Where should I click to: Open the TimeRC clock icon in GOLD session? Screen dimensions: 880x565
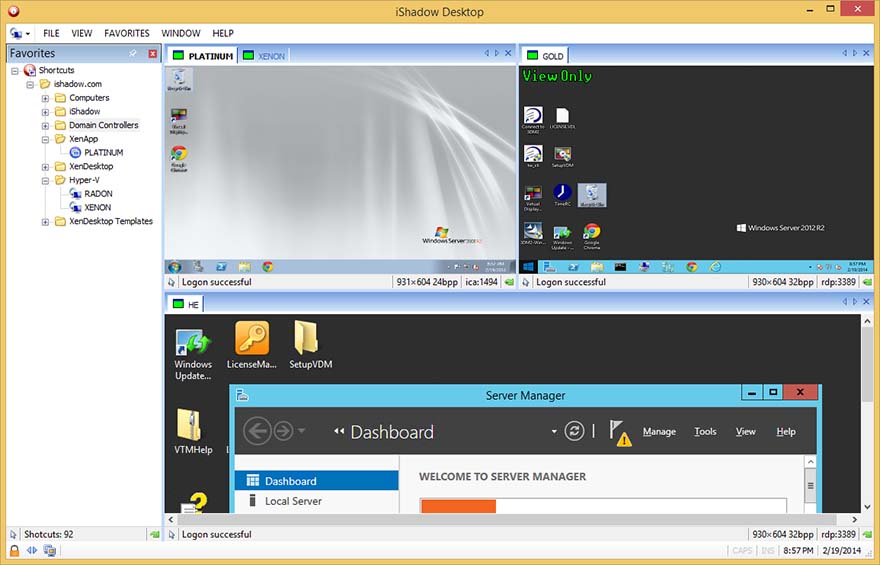click(562, 195)
